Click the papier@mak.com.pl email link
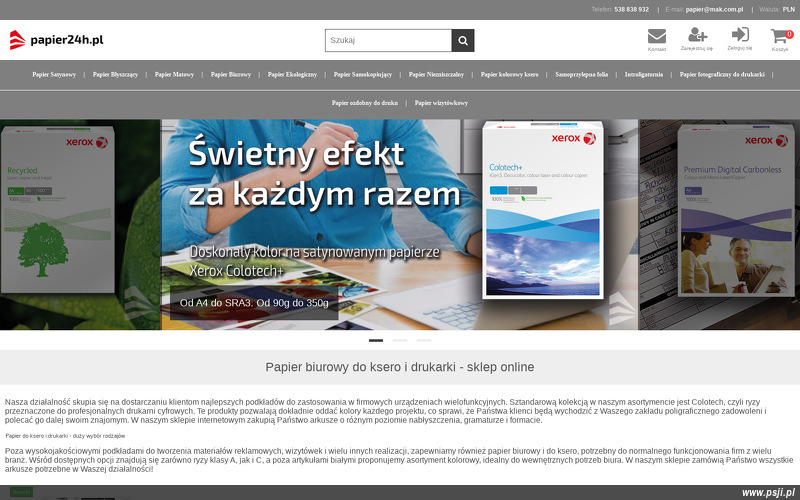 point(714,10)
